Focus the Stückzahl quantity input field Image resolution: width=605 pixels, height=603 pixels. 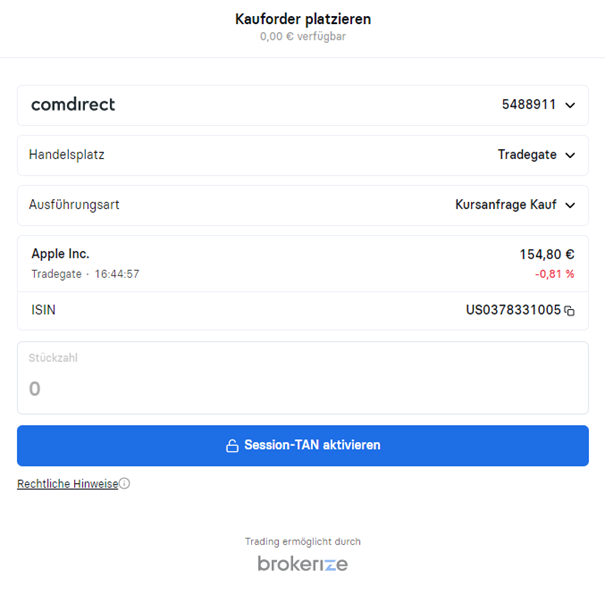click(303, 378)
